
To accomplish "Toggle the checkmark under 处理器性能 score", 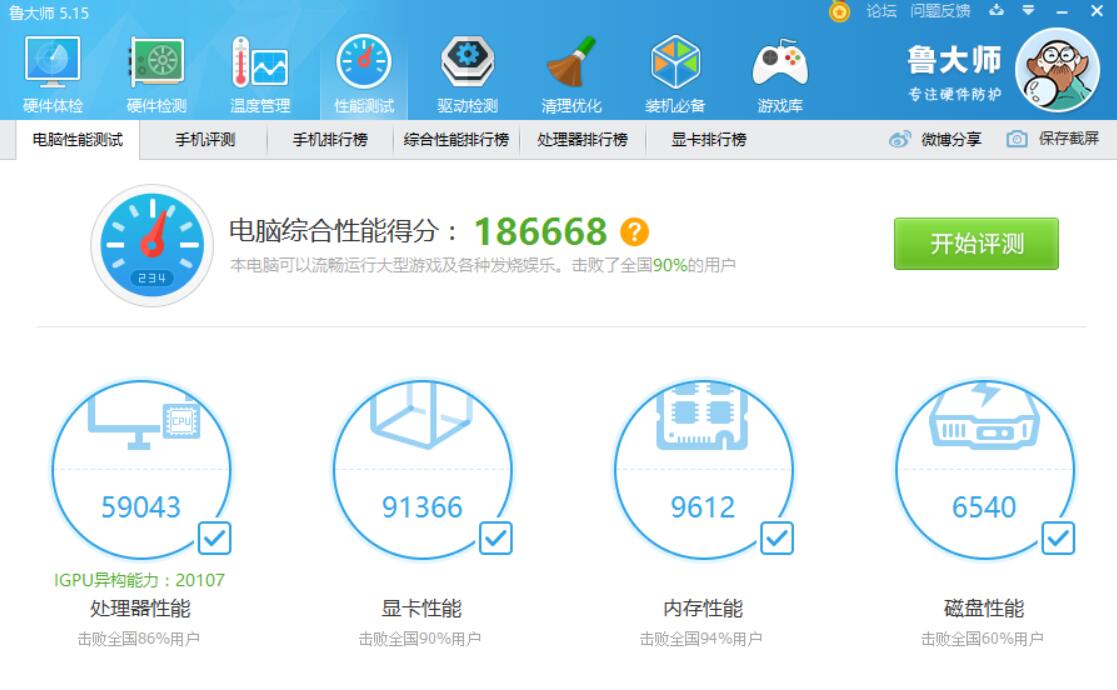I will pyautogui.click(x=213, y=538).
